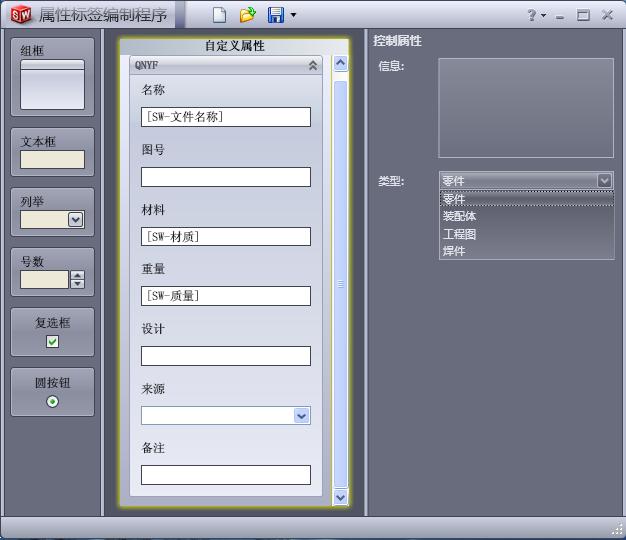Click the 重量 input field
The height and width of the screenshot is (540, 626).
tap(226, 296)
